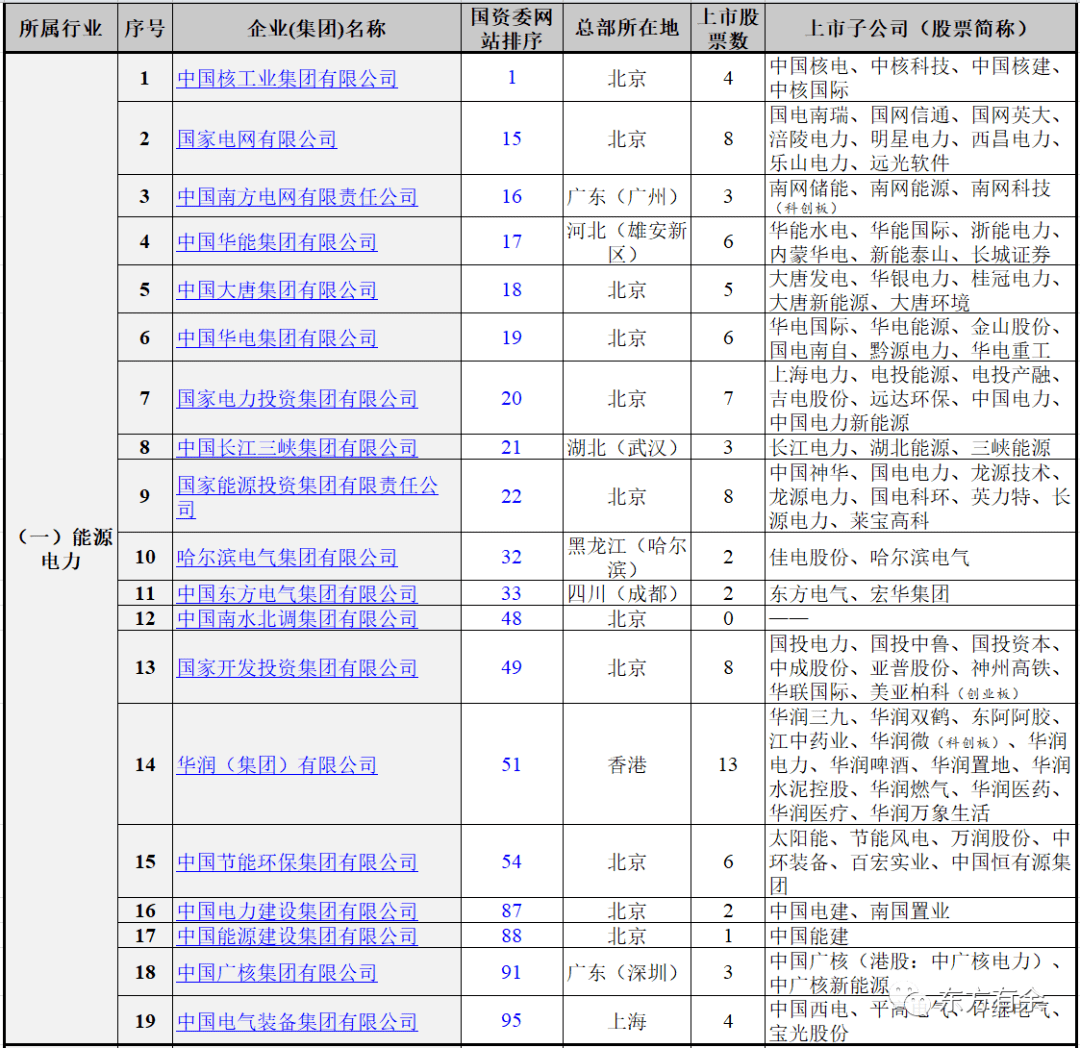Open the 国家电网有限公司 link
The height and width of the screenshot is (1048, 1080).
[x=256, y=139]
